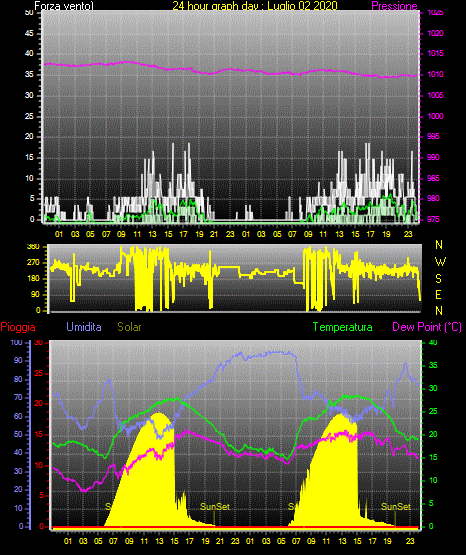Screen dimensions: 466x555
Task: Click the 'Forza vento)' label
Action: coord(64,6)
